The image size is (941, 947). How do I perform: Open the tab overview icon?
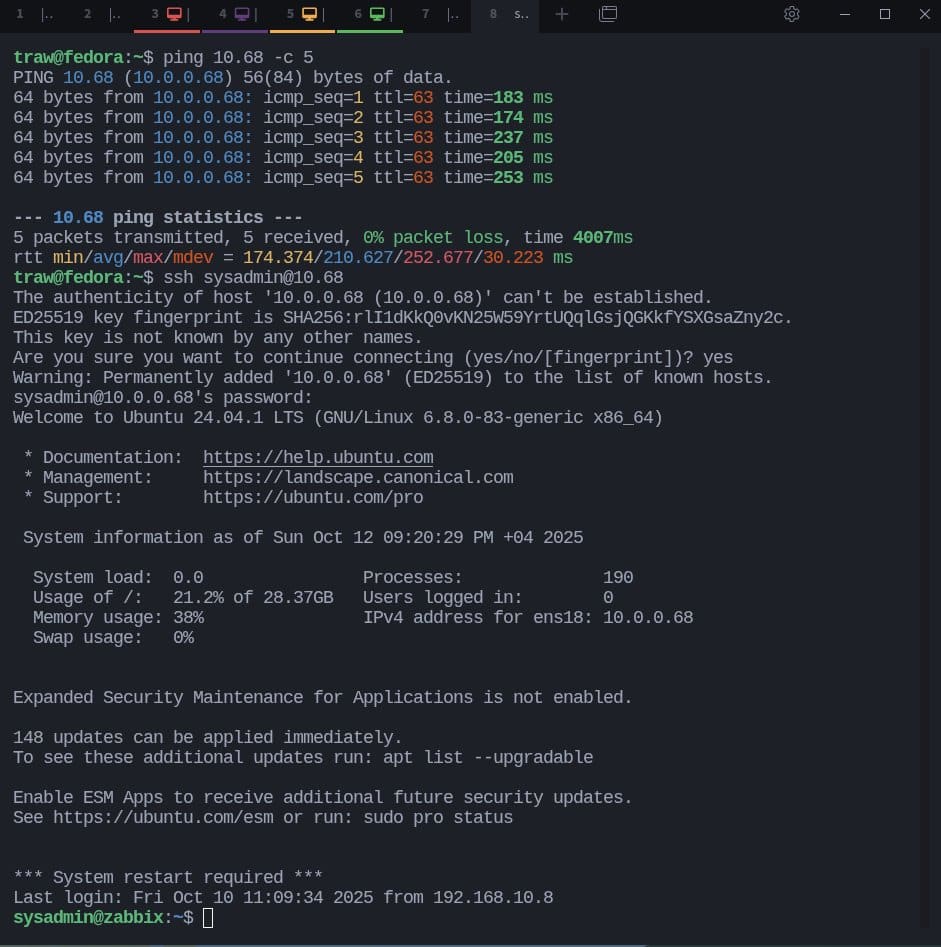coord(608,15)
